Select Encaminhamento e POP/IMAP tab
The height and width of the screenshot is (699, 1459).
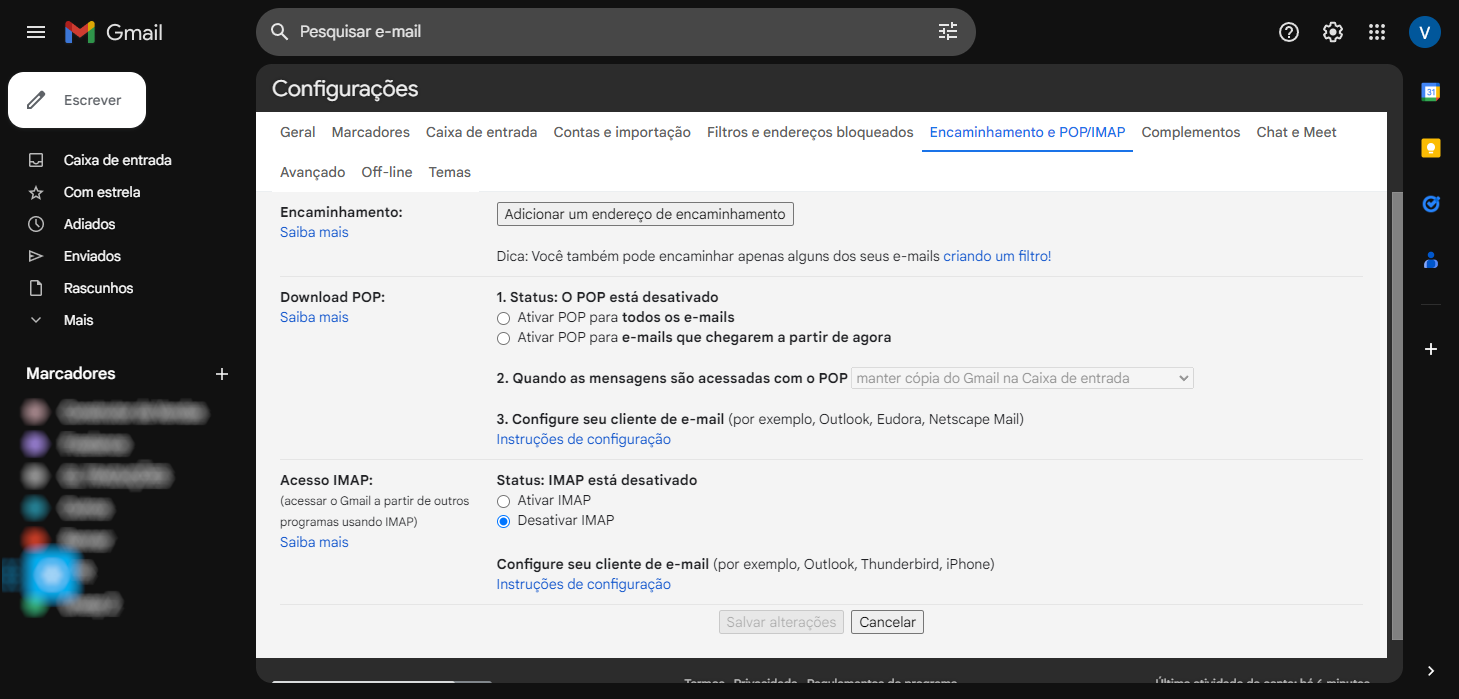click(1027, 132)
